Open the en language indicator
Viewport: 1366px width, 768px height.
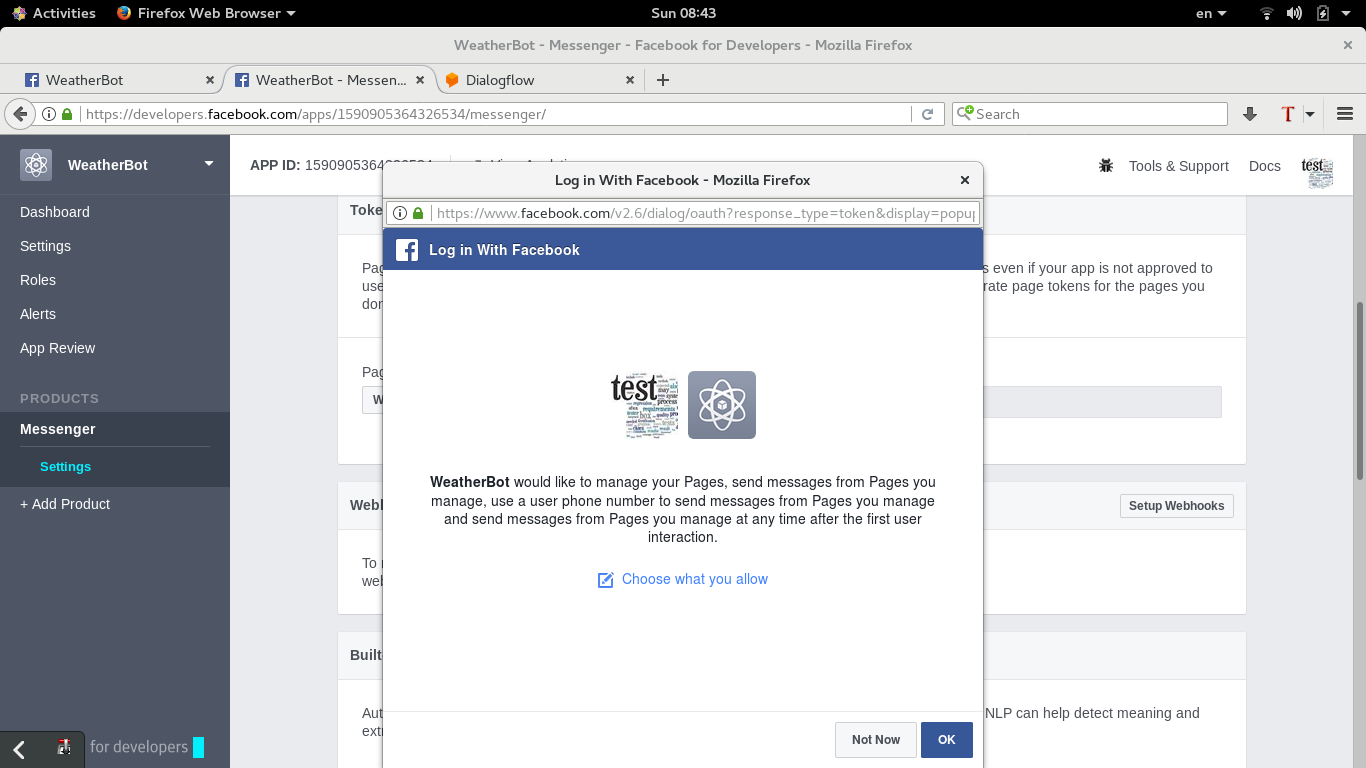coord(1210,13)
